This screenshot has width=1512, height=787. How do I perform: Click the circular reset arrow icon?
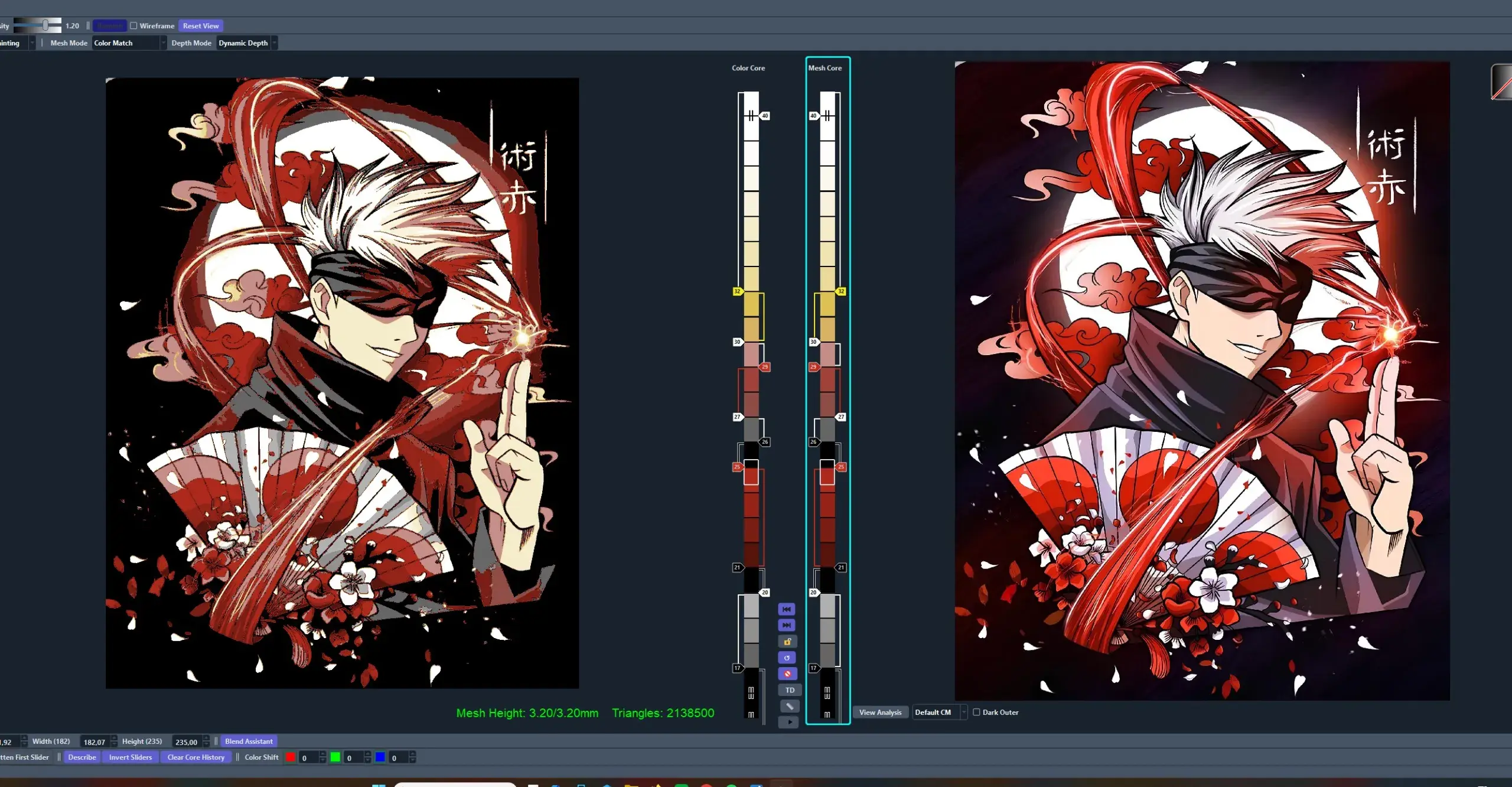[x=787, y=658]
